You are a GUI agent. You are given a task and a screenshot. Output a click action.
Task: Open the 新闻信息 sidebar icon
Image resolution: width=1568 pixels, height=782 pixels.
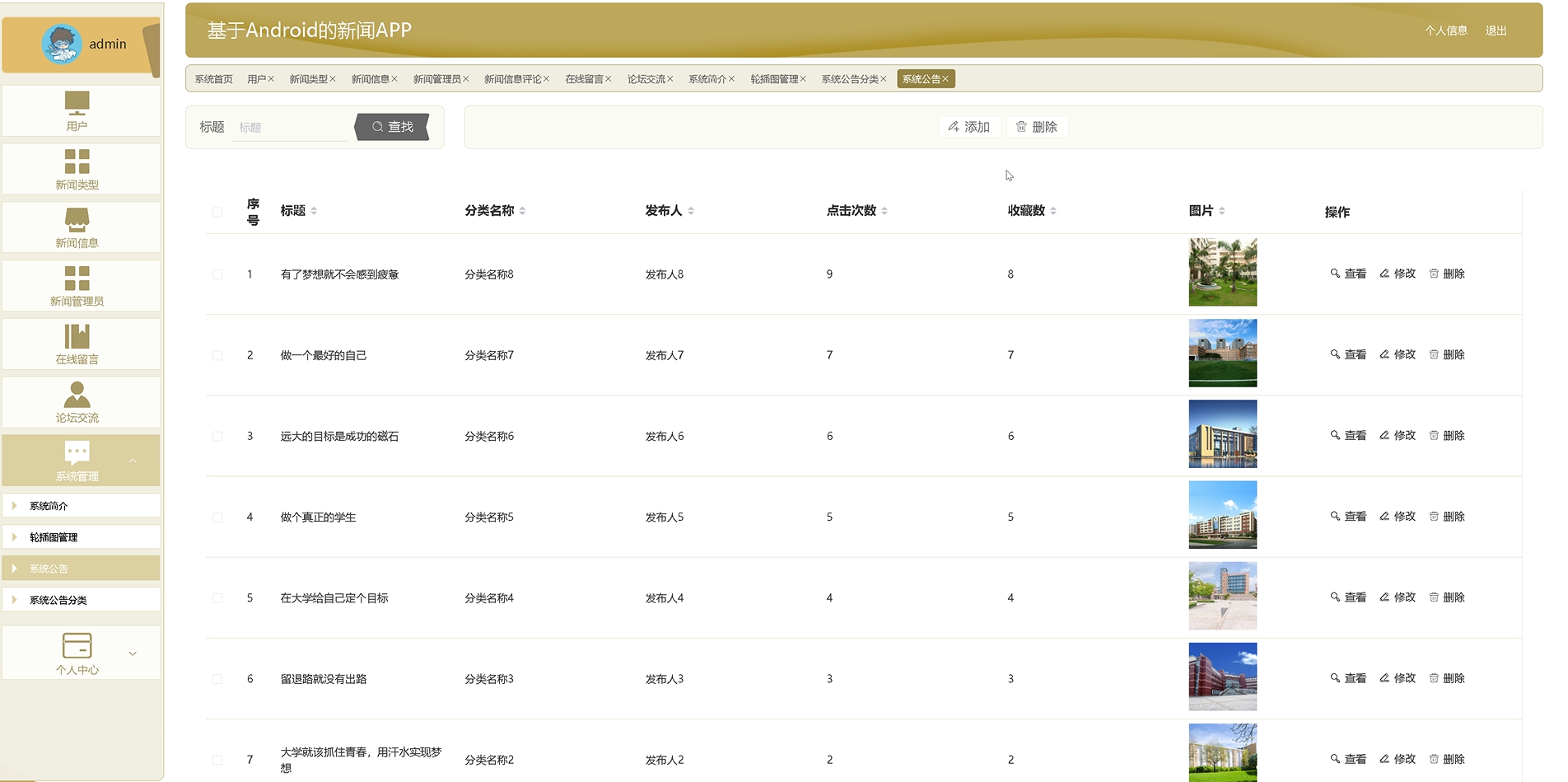click(77, 219)
